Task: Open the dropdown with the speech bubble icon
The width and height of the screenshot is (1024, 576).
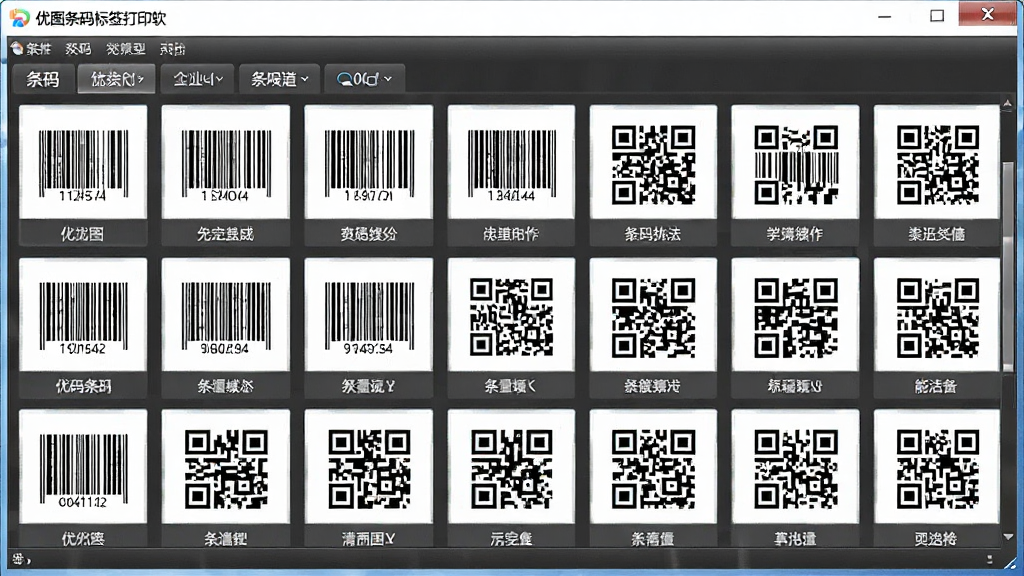Action: (364, 79)
